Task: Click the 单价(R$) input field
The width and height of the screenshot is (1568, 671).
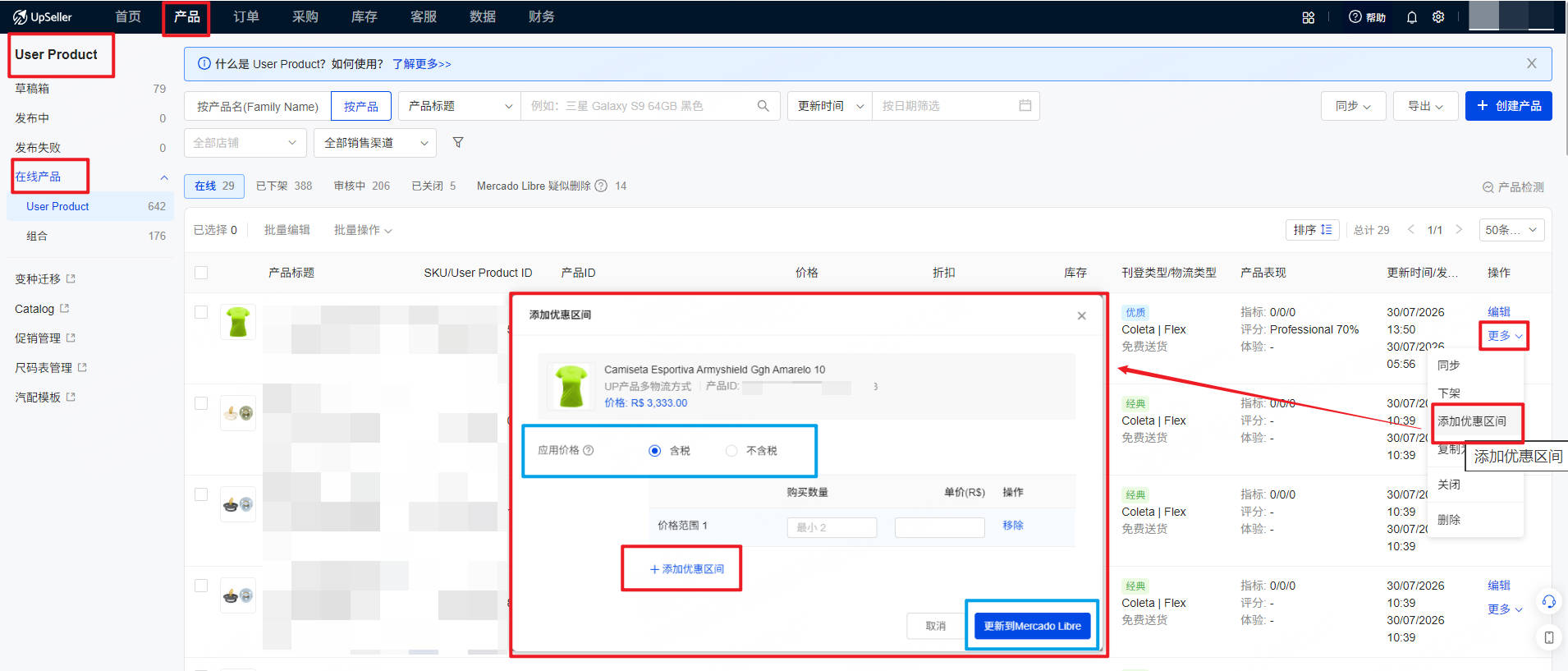Action: click(939, 527)
